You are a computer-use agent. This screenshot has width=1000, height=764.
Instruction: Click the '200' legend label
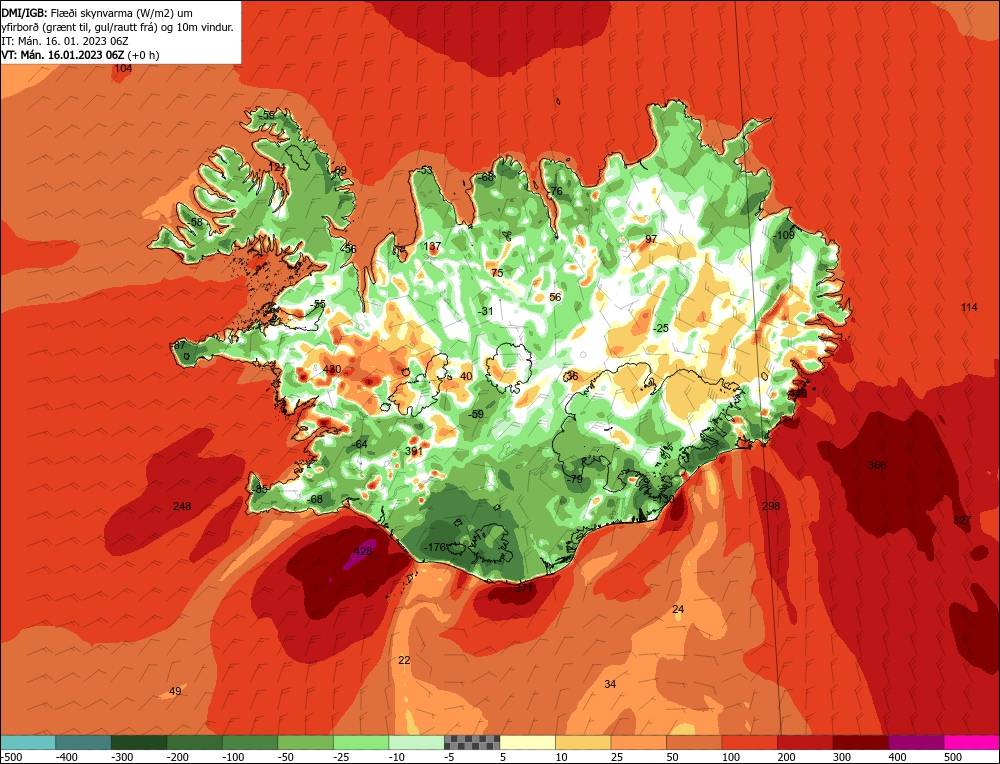[786, 758]
